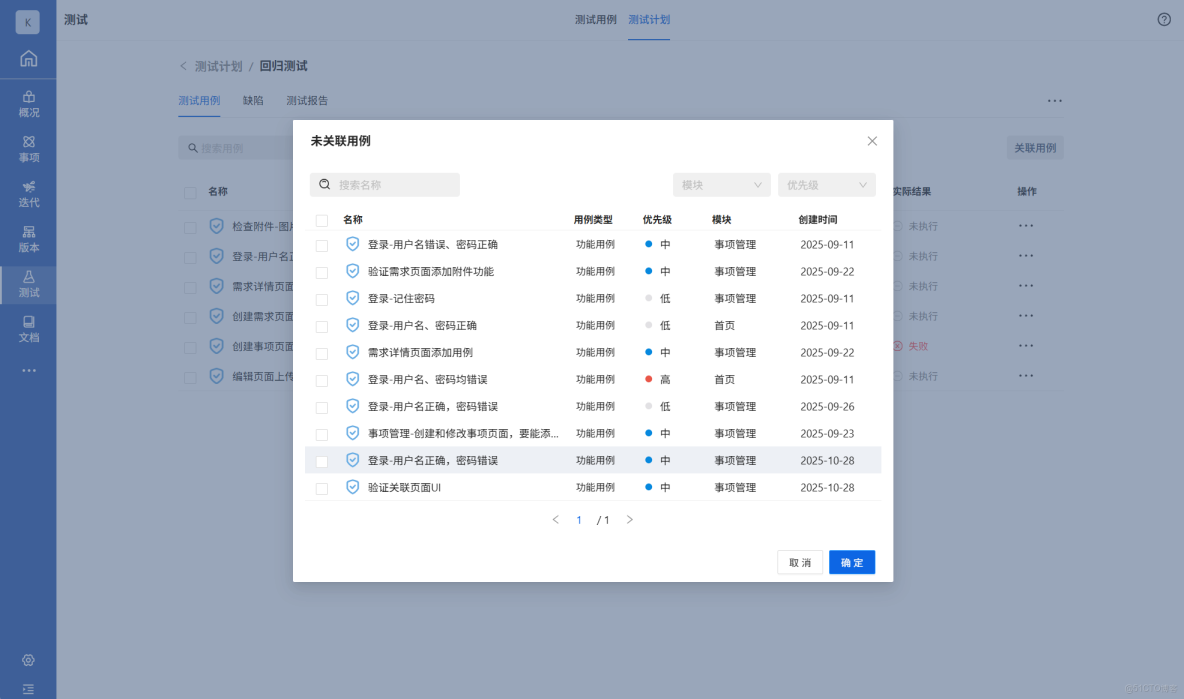Expand the sidebar more options ellipsis
Screen dimensions: 1184x699
point(28,370)
